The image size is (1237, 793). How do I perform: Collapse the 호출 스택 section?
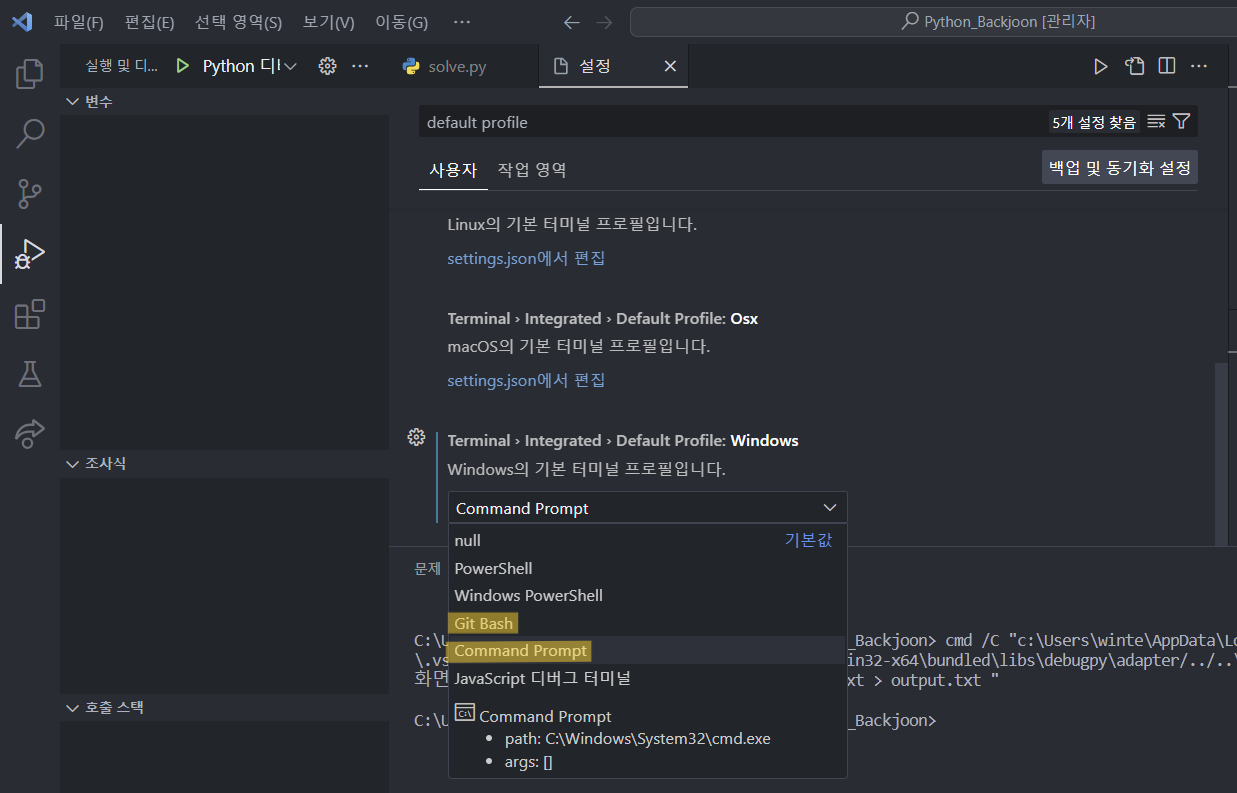point(225,707)
